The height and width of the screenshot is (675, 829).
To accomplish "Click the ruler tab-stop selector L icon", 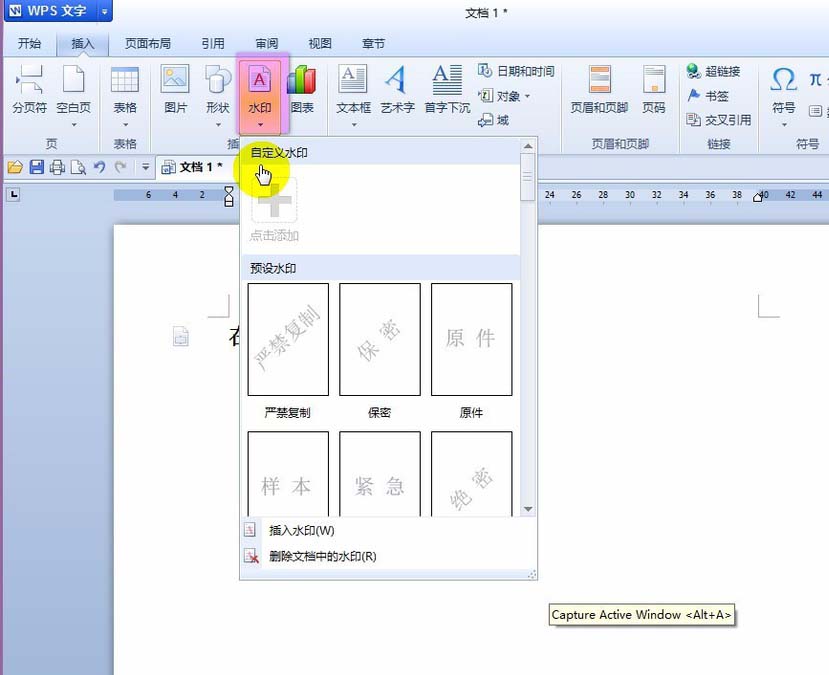I will (x=14, y=195).
